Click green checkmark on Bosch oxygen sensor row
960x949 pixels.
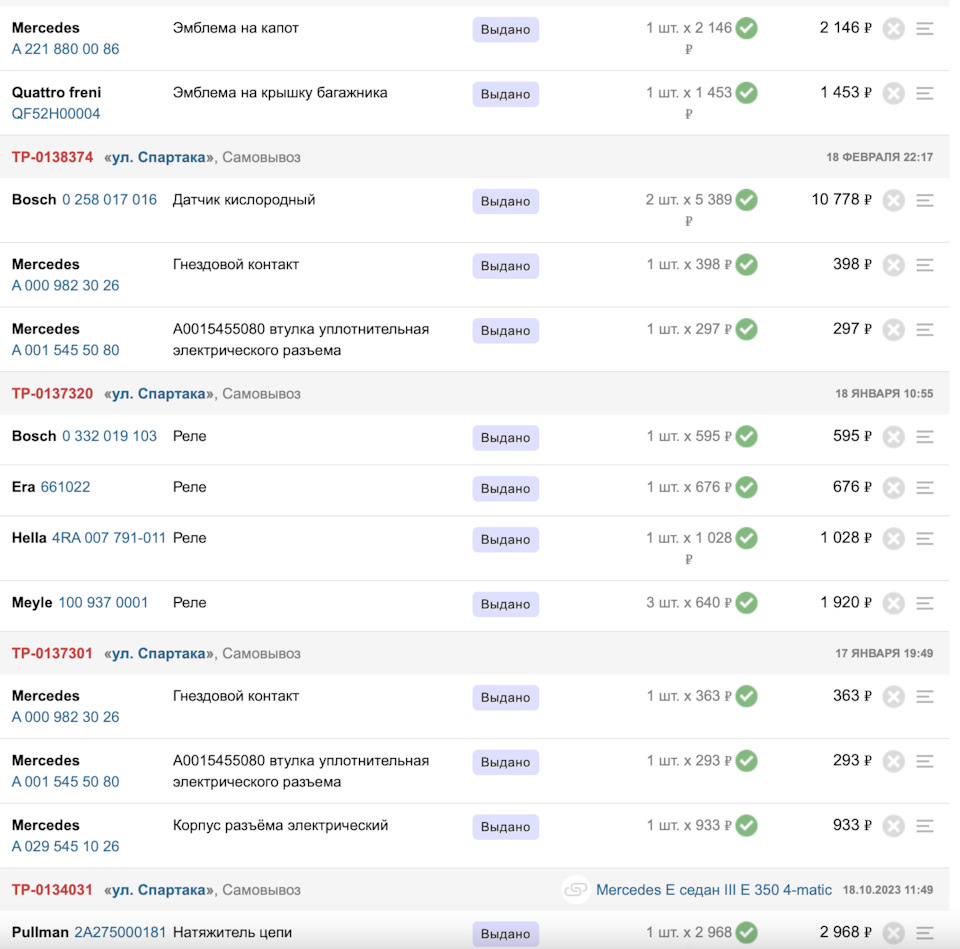click(746, 200)
